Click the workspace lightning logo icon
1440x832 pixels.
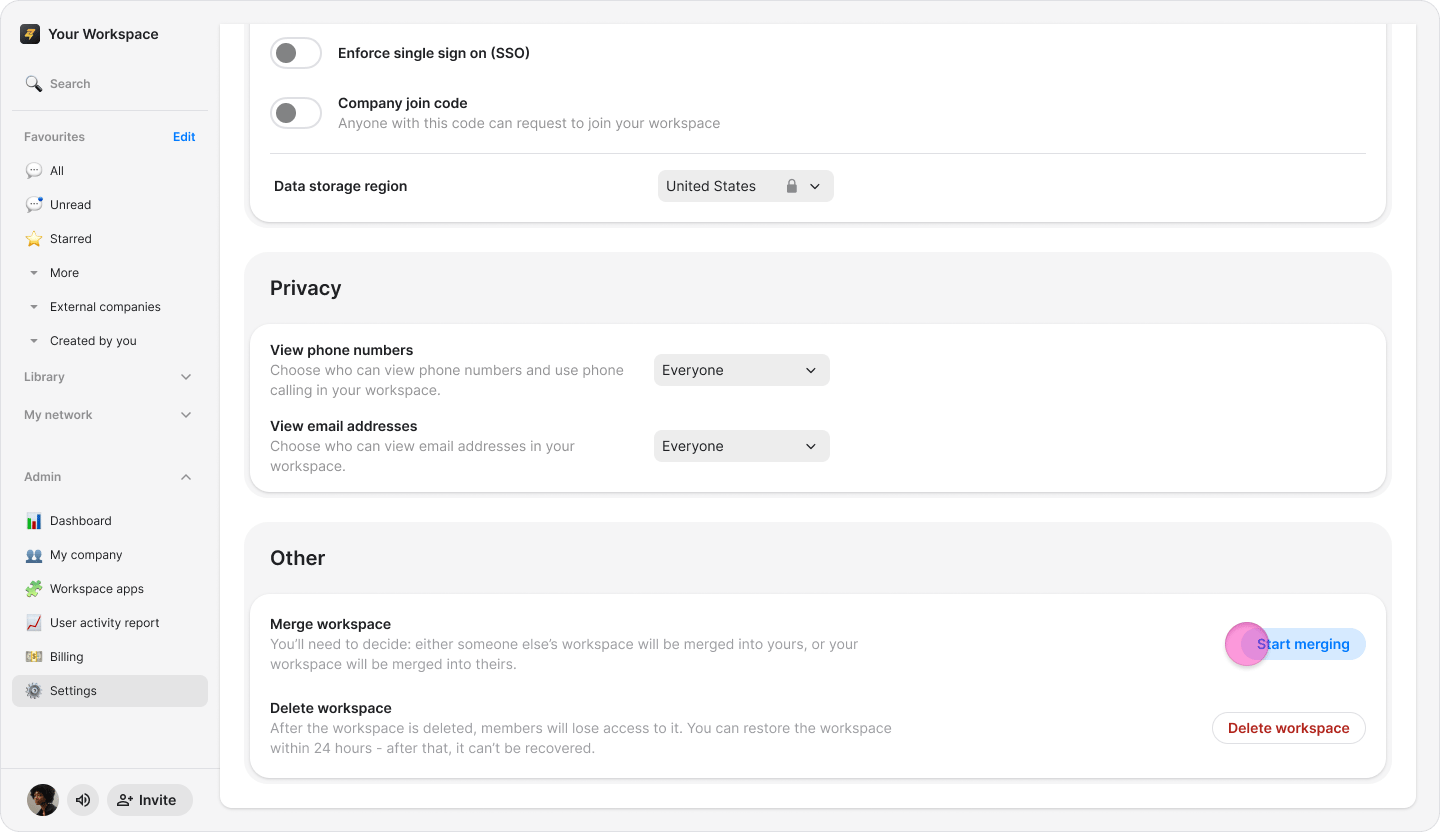point(30,34)
